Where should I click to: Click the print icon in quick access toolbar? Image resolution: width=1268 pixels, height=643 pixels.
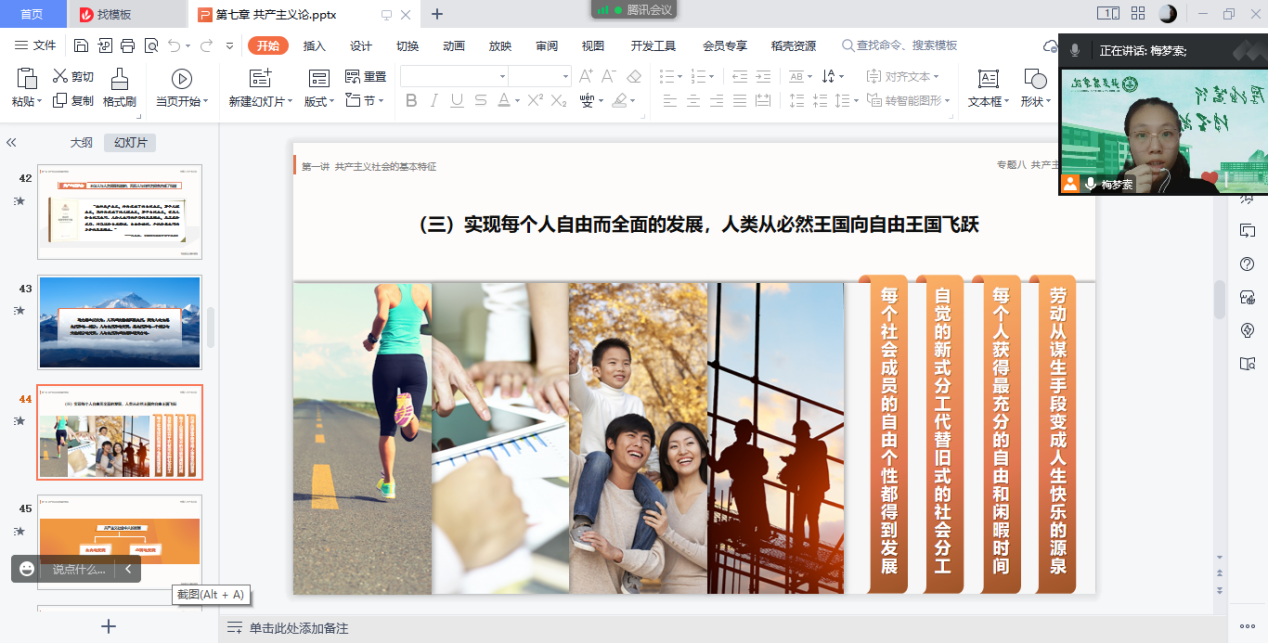point(127,46)
